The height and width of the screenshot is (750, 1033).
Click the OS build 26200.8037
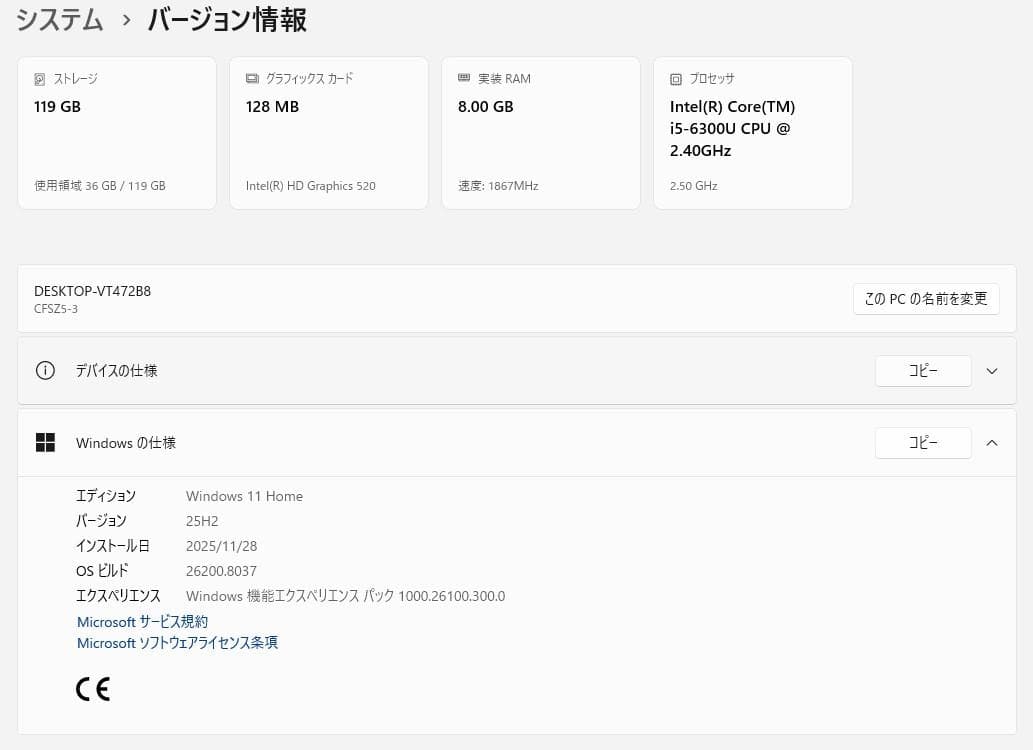[x=221, y=571]
